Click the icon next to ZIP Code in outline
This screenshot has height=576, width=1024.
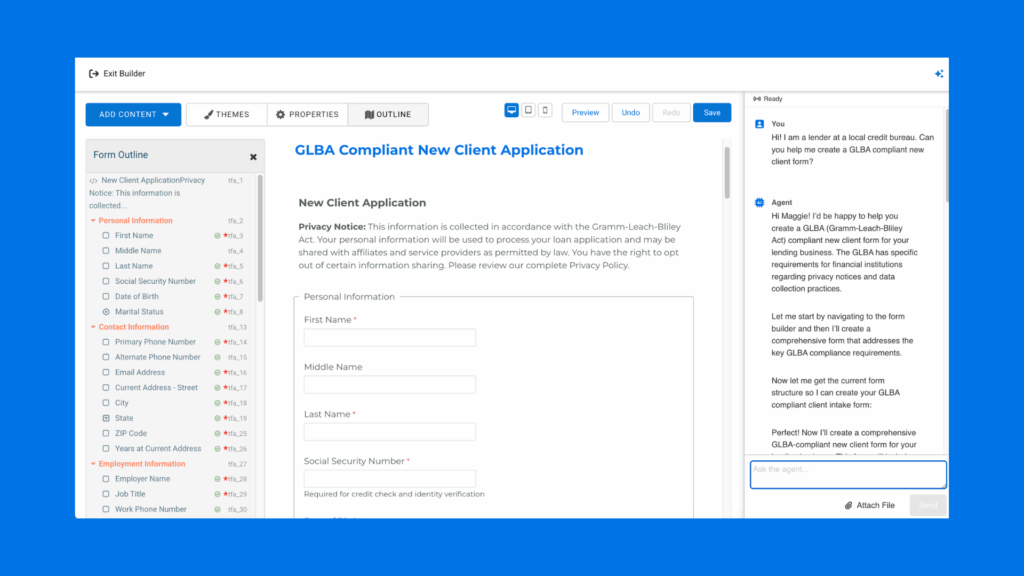pyautogui.click(x=106, y=433)
